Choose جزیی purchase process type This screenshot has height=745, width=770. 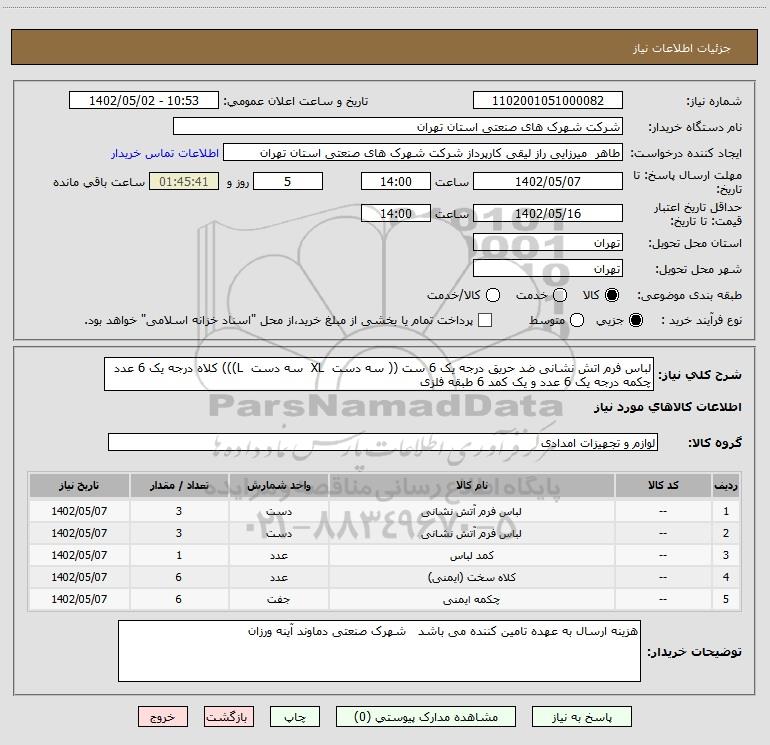click(635, 320)
